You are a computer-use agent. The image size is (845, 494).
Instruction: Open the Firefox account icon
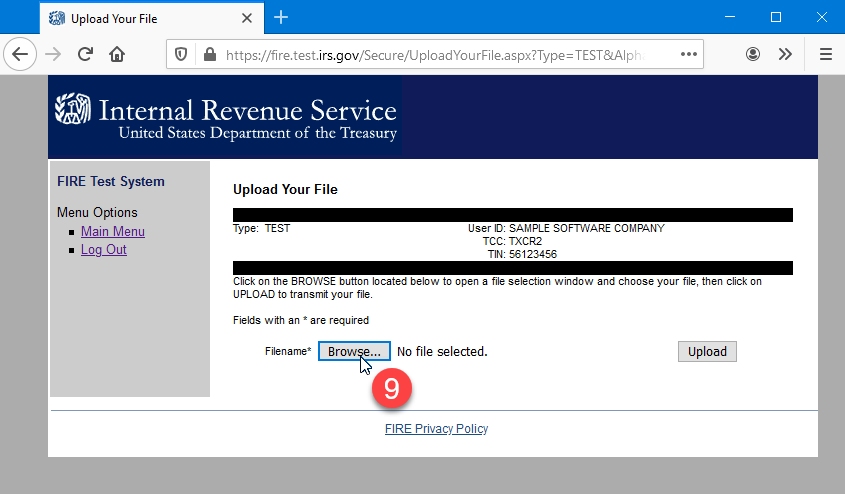(x=753, y=54)
